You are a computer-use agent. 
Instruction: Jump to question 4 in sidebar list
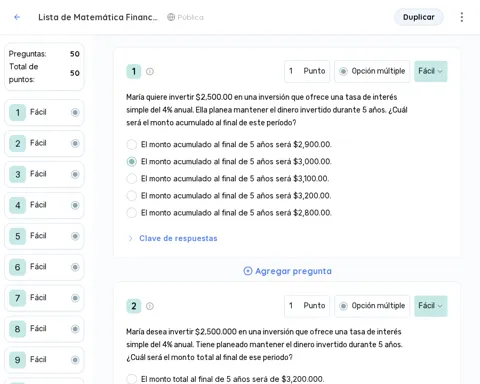[44, 205]
